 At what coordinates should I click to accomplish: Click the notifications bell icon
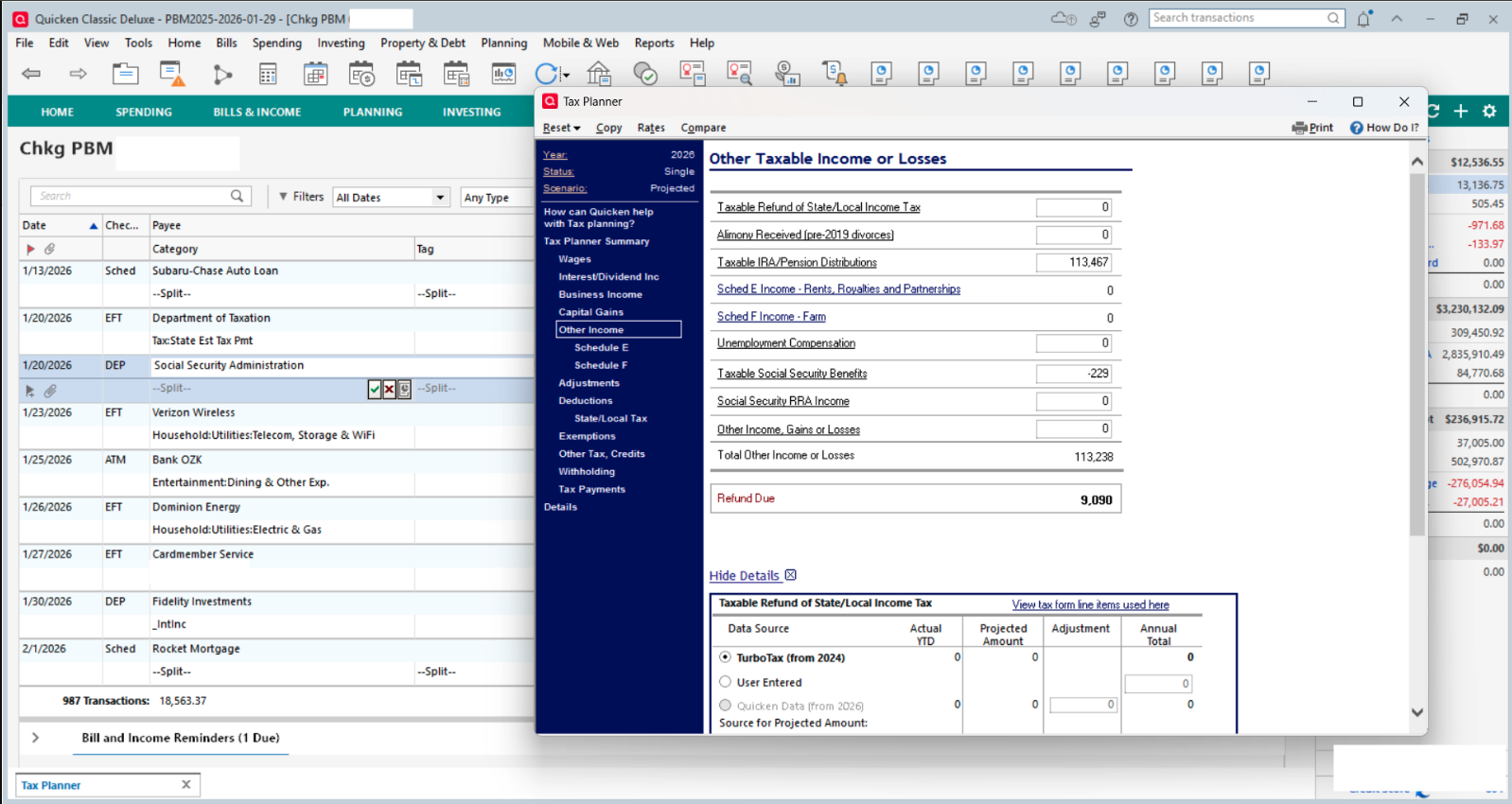pos(1363,19)
